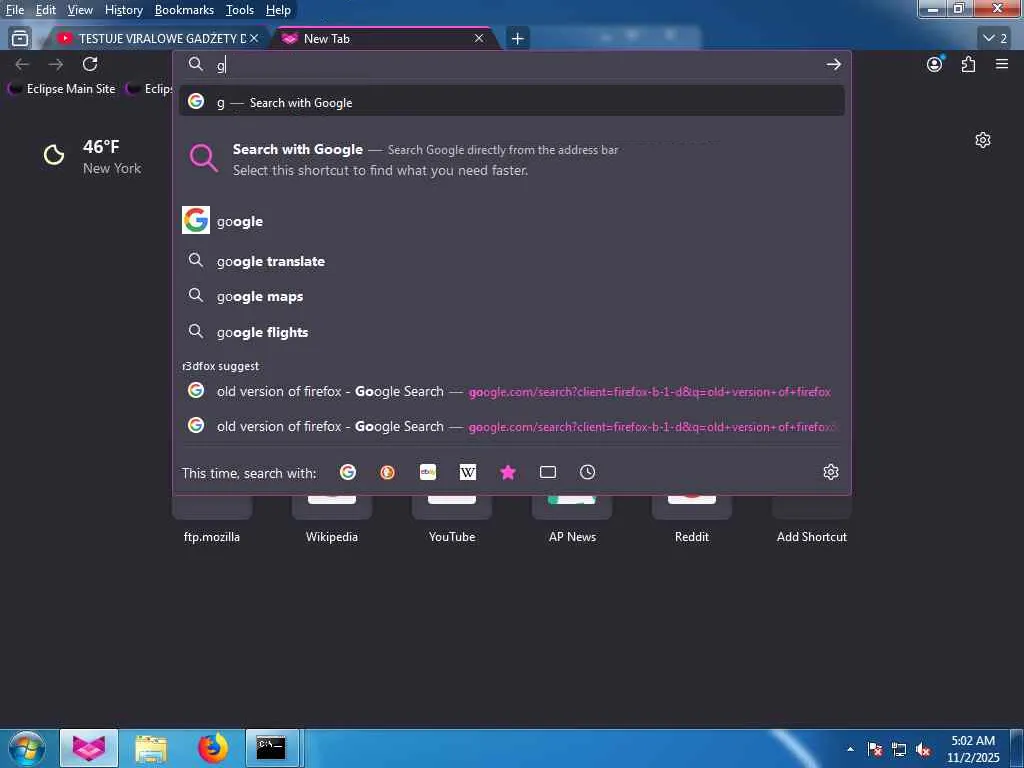
Task: Open the taskbar clock showing 5:02 AM
Action: 973,749
